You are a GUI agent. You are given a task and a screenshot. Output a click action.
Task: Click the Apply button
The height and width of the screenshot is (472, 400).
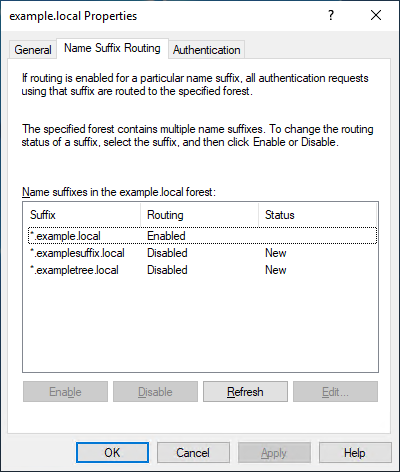coord(274,453)
